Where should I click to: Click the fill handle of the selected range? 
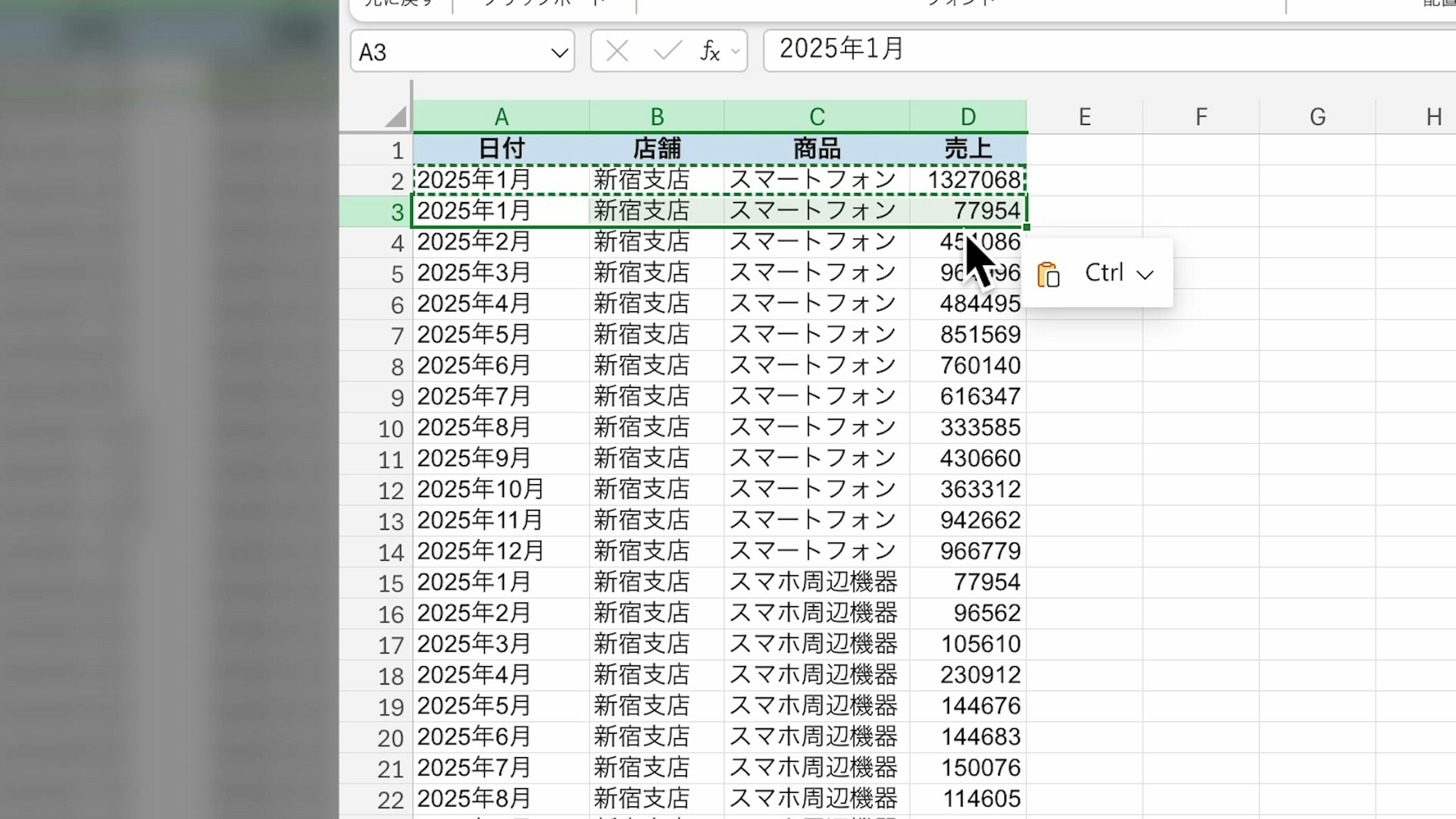[1026, 227]
